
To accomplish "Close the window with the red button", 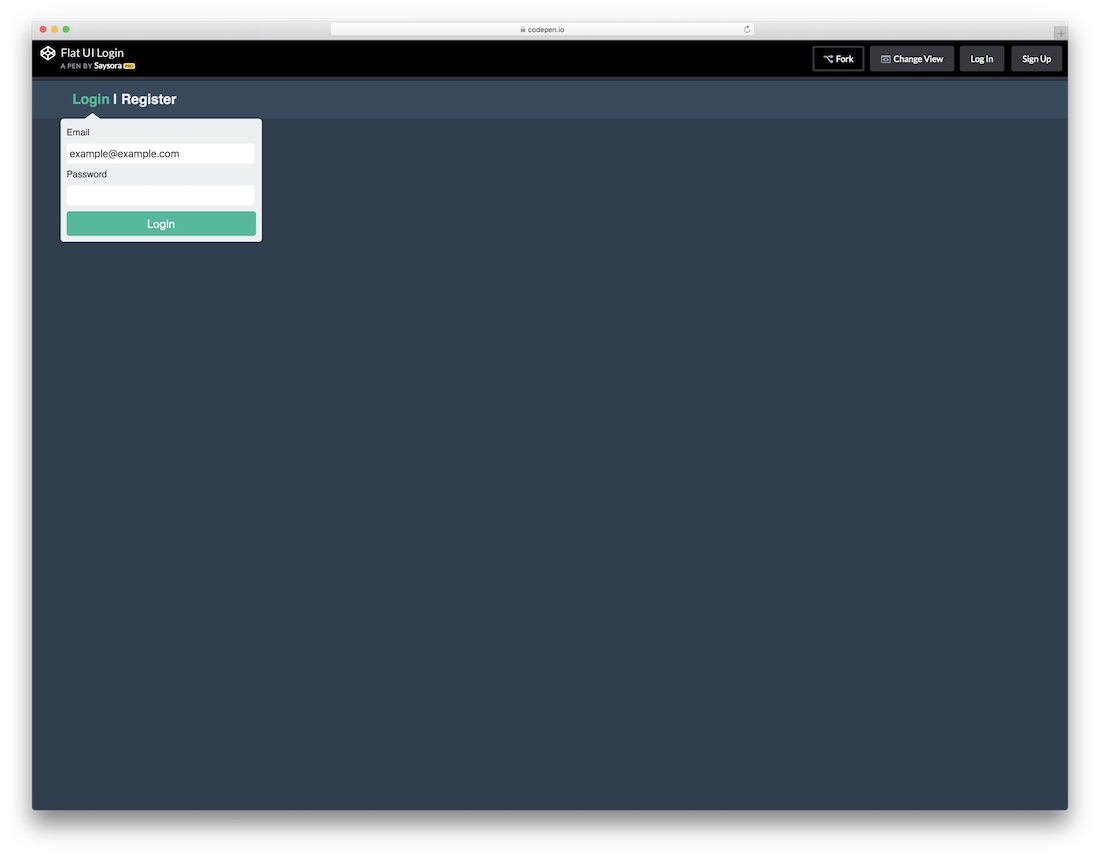I will pyautogui.click(x=43, y=30).
